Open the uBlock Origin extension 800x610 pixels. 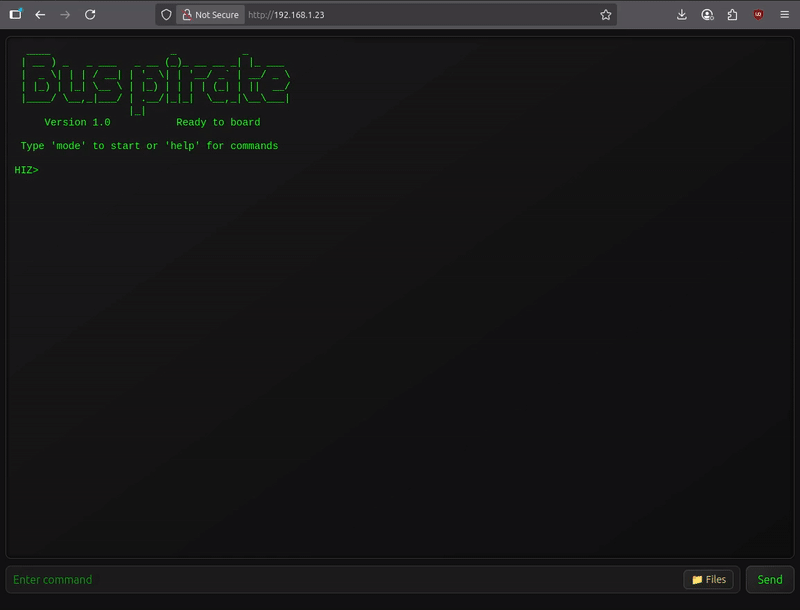pyautogui.click(x=759, y=15)
